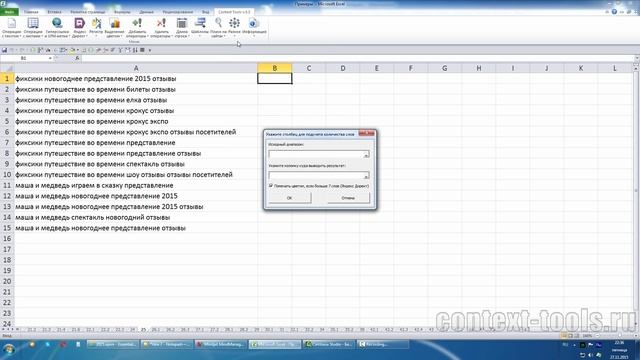Open the Sheet operations ribbon tool
The width and height of the screenshot is (640, 360).
(33, 28)
